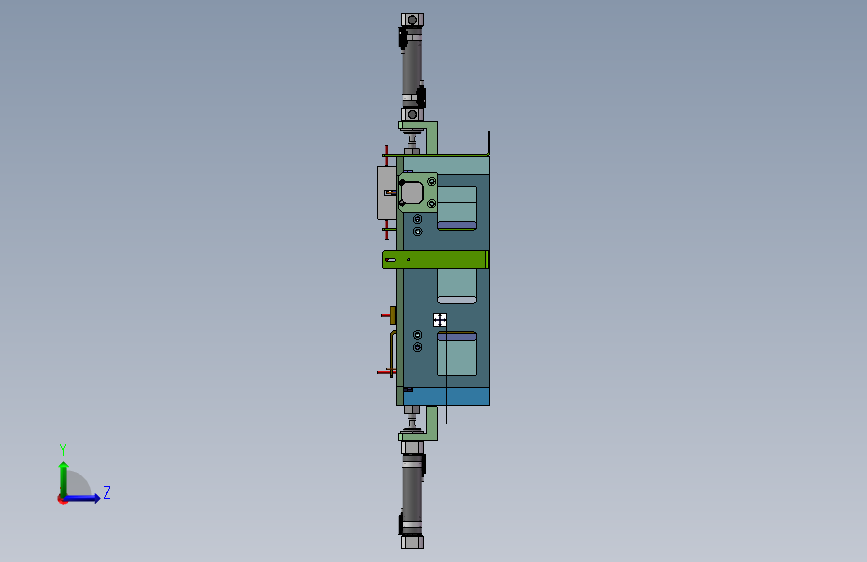Select the bright green horizontal bracket bar

[x=435, y=259]
